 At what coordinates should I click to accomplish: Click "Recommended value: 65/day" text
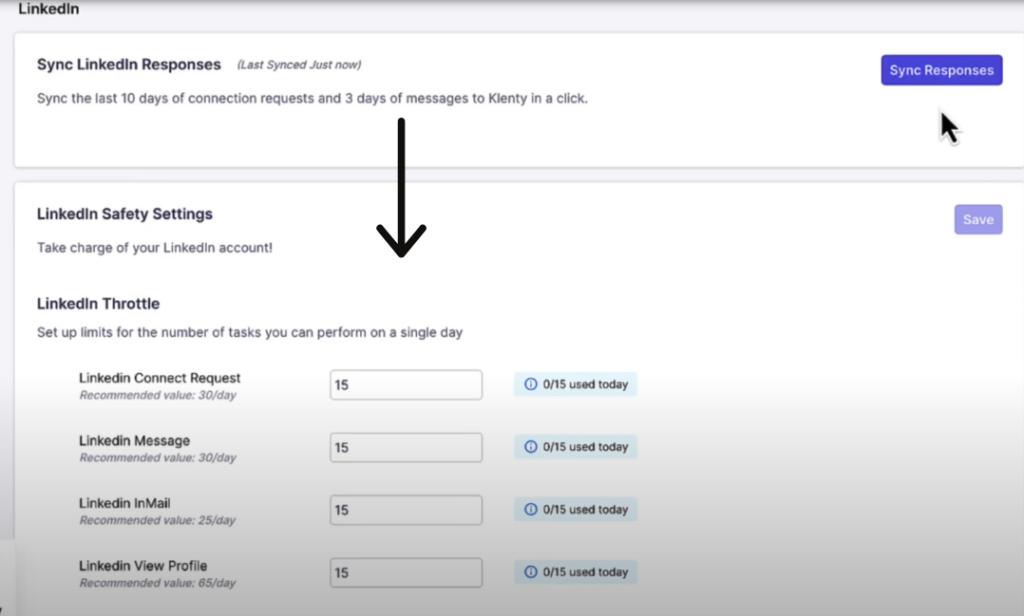[x=157, y=583]
